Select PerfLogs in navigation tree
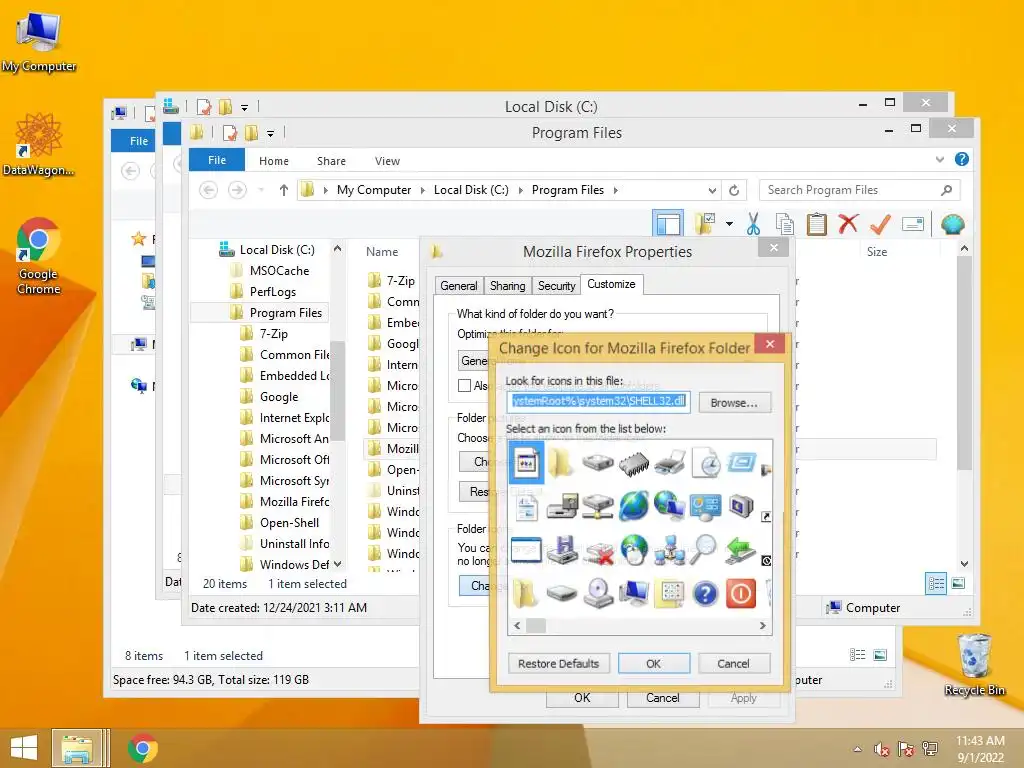1024x768 pixels. pyautogui.click(x=272, y=291)
